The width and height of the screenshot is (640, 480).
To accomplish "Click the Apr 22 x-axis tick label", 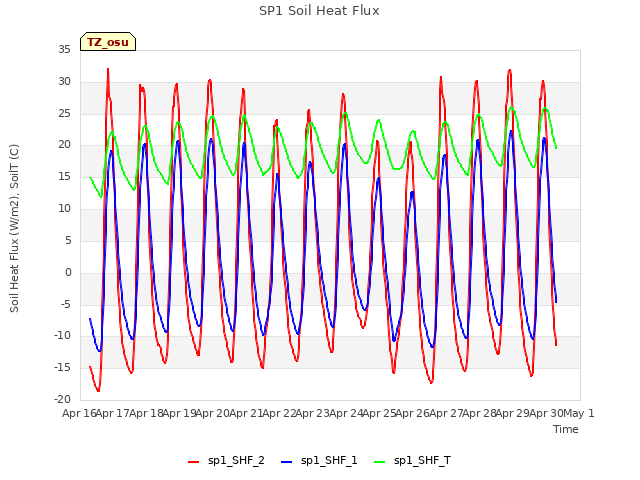I will pyautogui.click(x=279, y=413).
